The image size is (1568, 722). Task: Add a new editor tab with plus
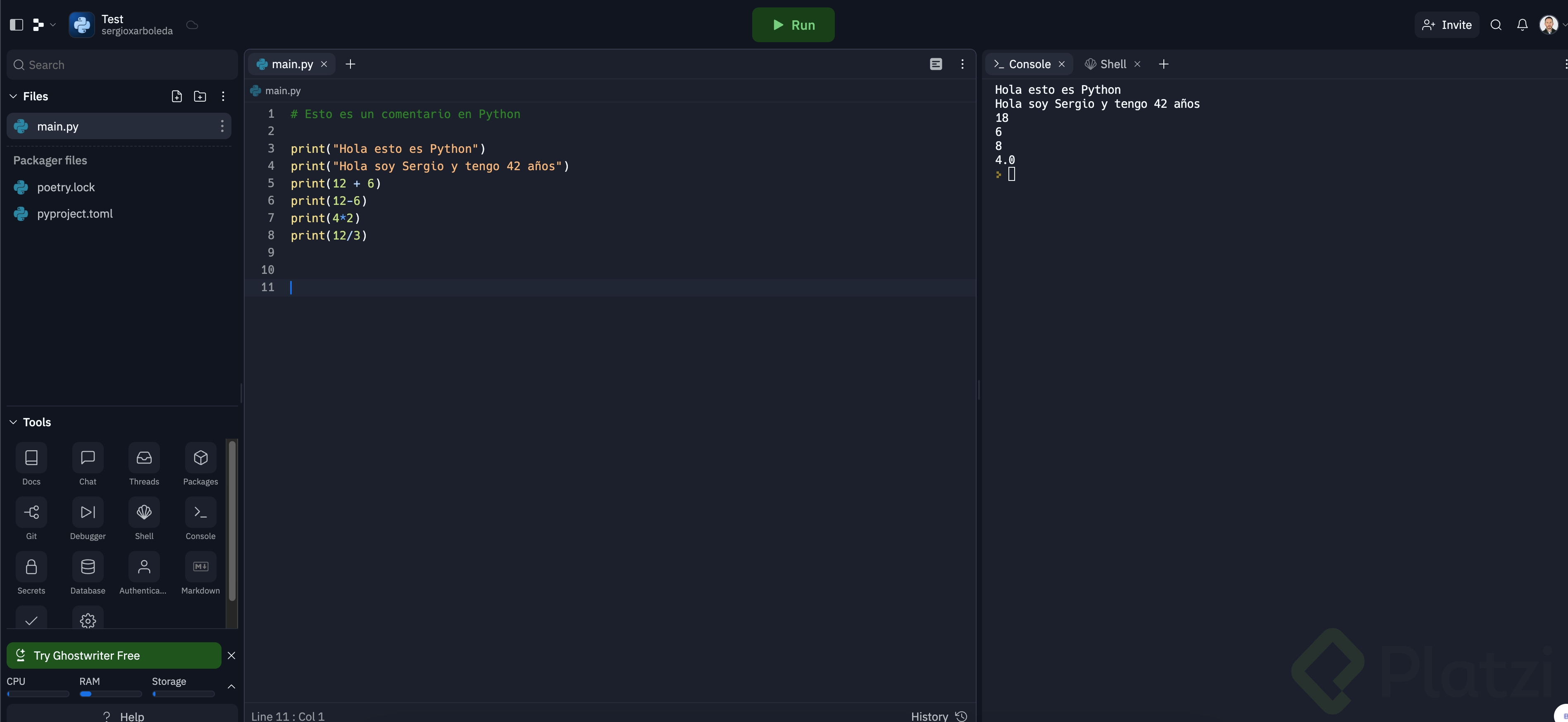350,64
